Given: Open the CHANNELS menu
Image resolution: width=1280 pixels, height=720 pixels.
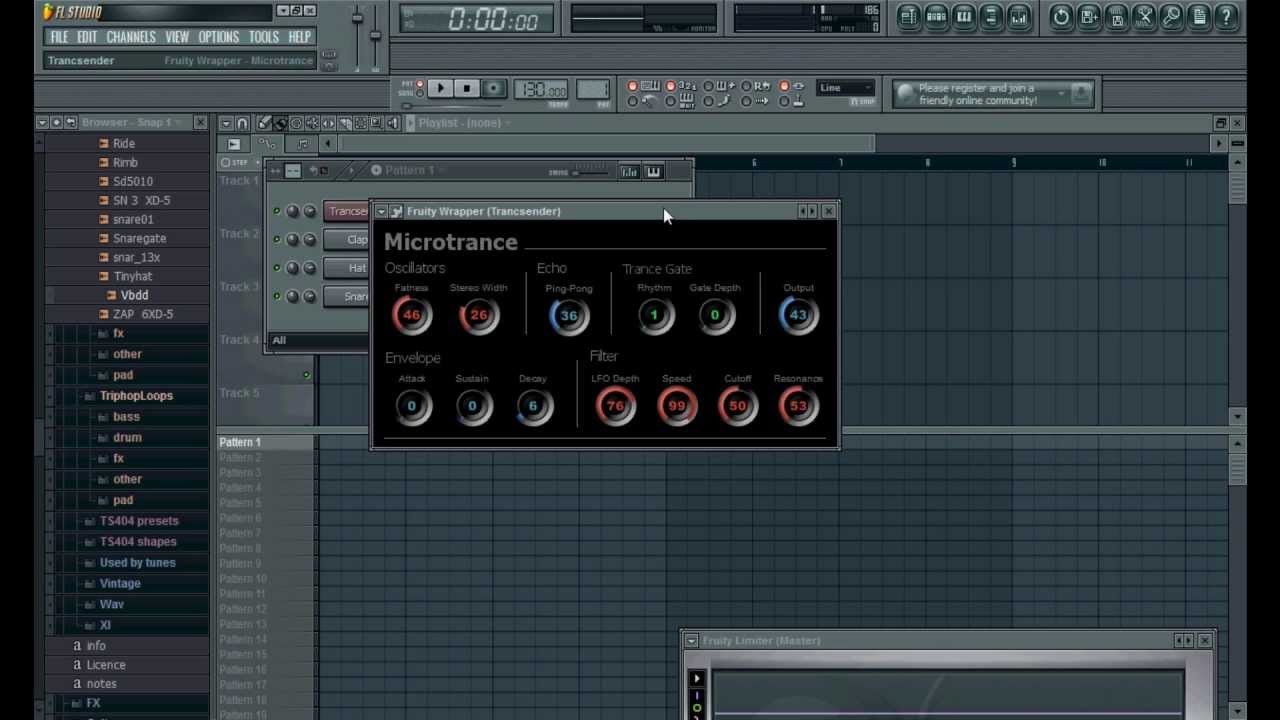Looking at the screenshot, I should point(131,37).
